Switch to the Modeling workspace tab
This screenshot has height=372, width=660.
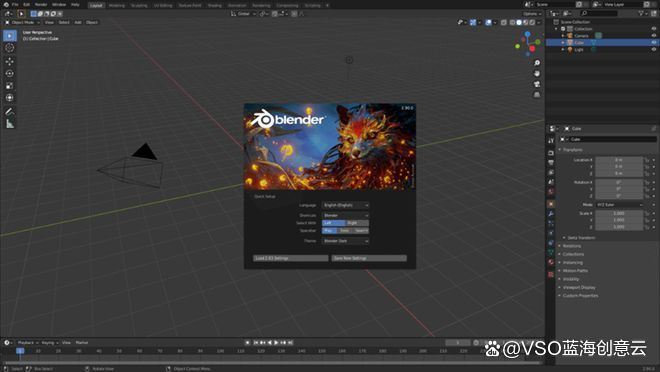pyautogui.click(x=117, y=5)
